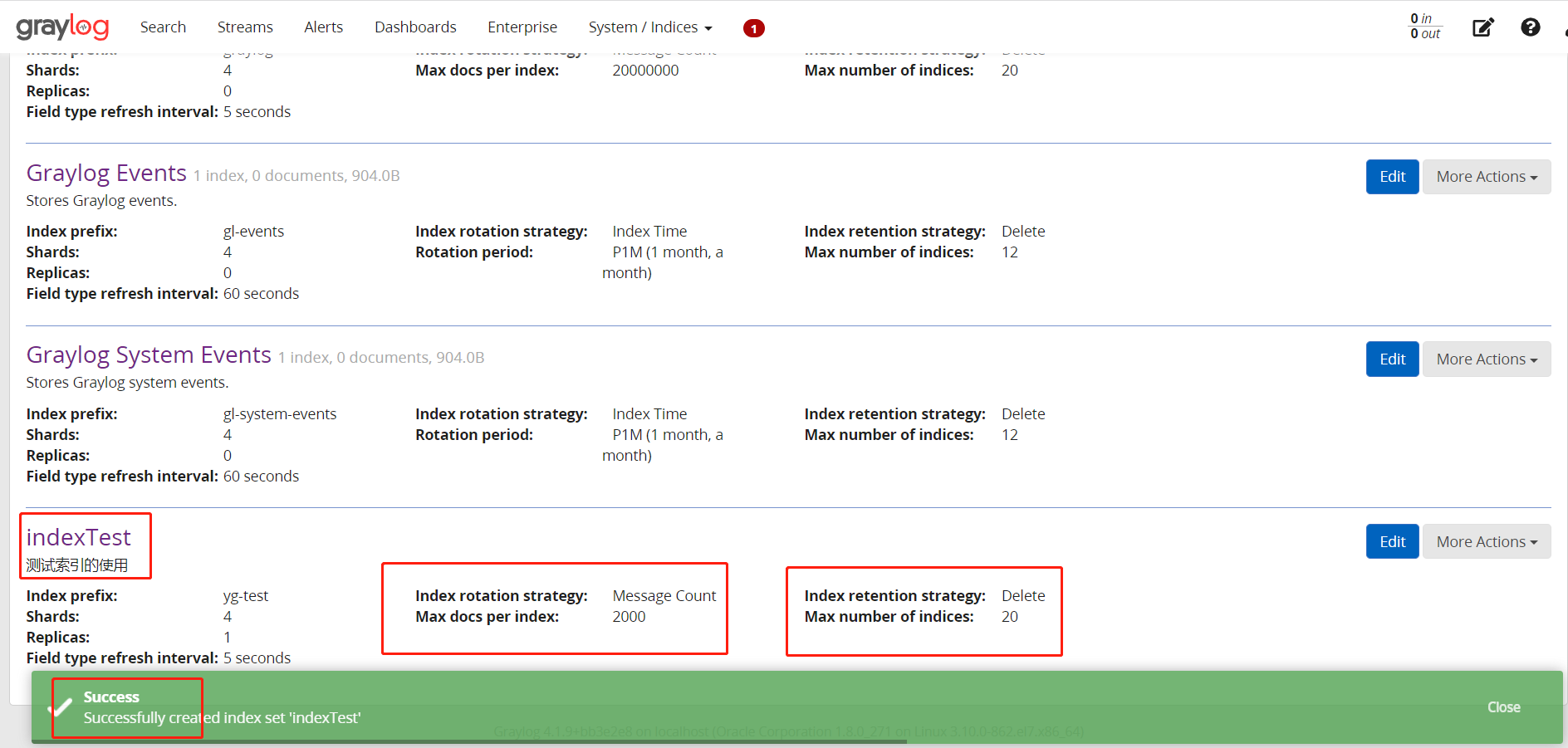Click the 'gl-system-events' prefix value

coord(280,414)
